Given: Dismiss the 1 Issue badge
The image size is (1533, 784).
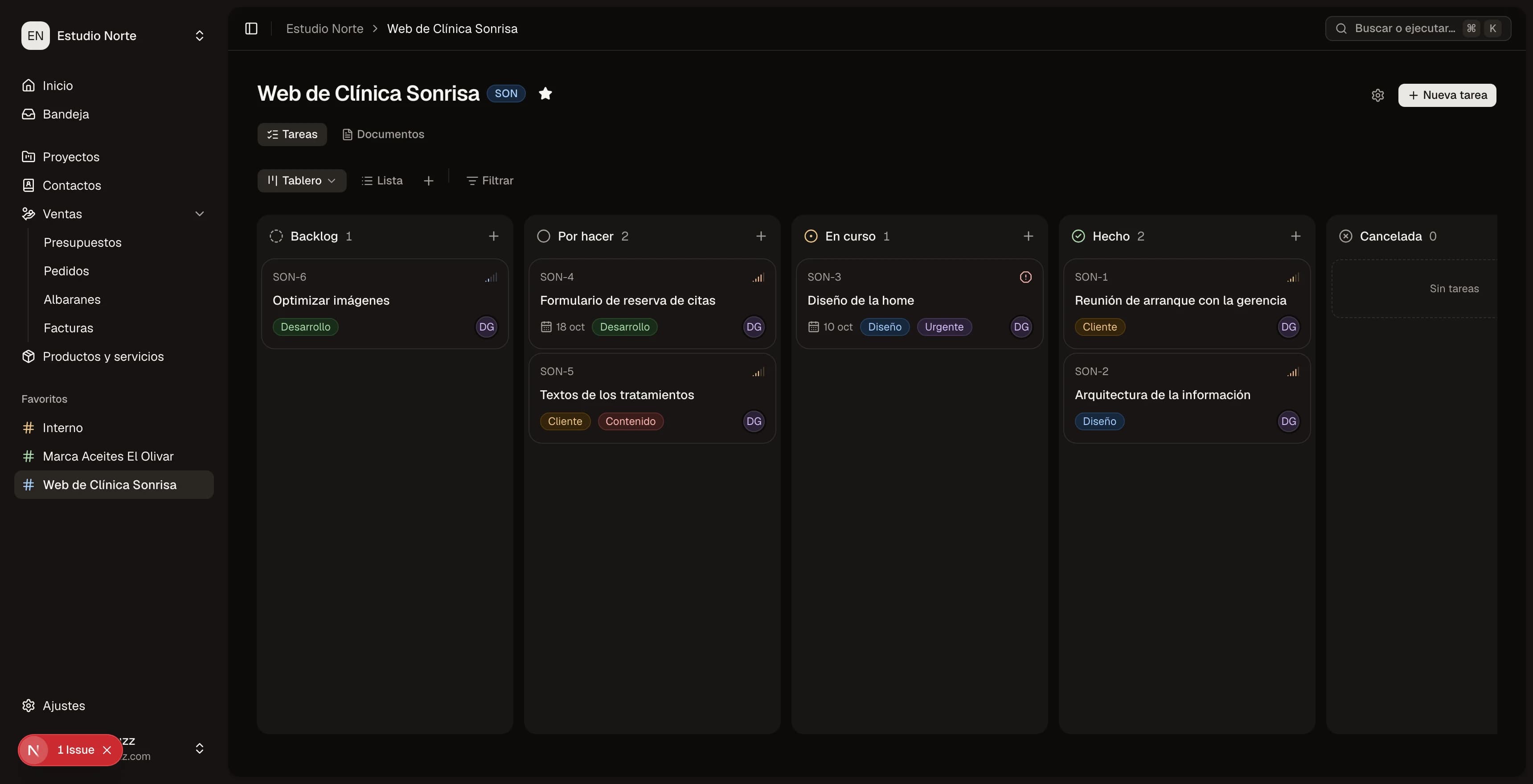Looking at the screenshot, I should (107, 750).
